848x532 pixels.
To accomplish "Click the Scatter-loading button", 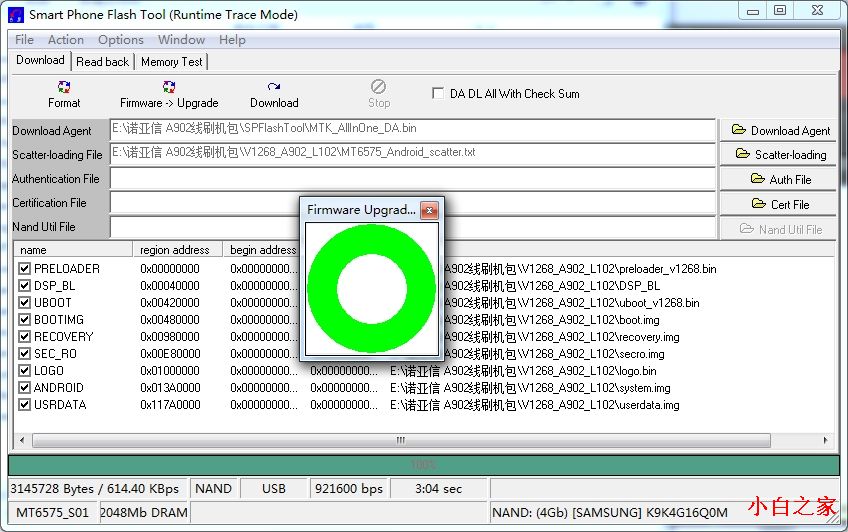I will click(x=778, y=155).
